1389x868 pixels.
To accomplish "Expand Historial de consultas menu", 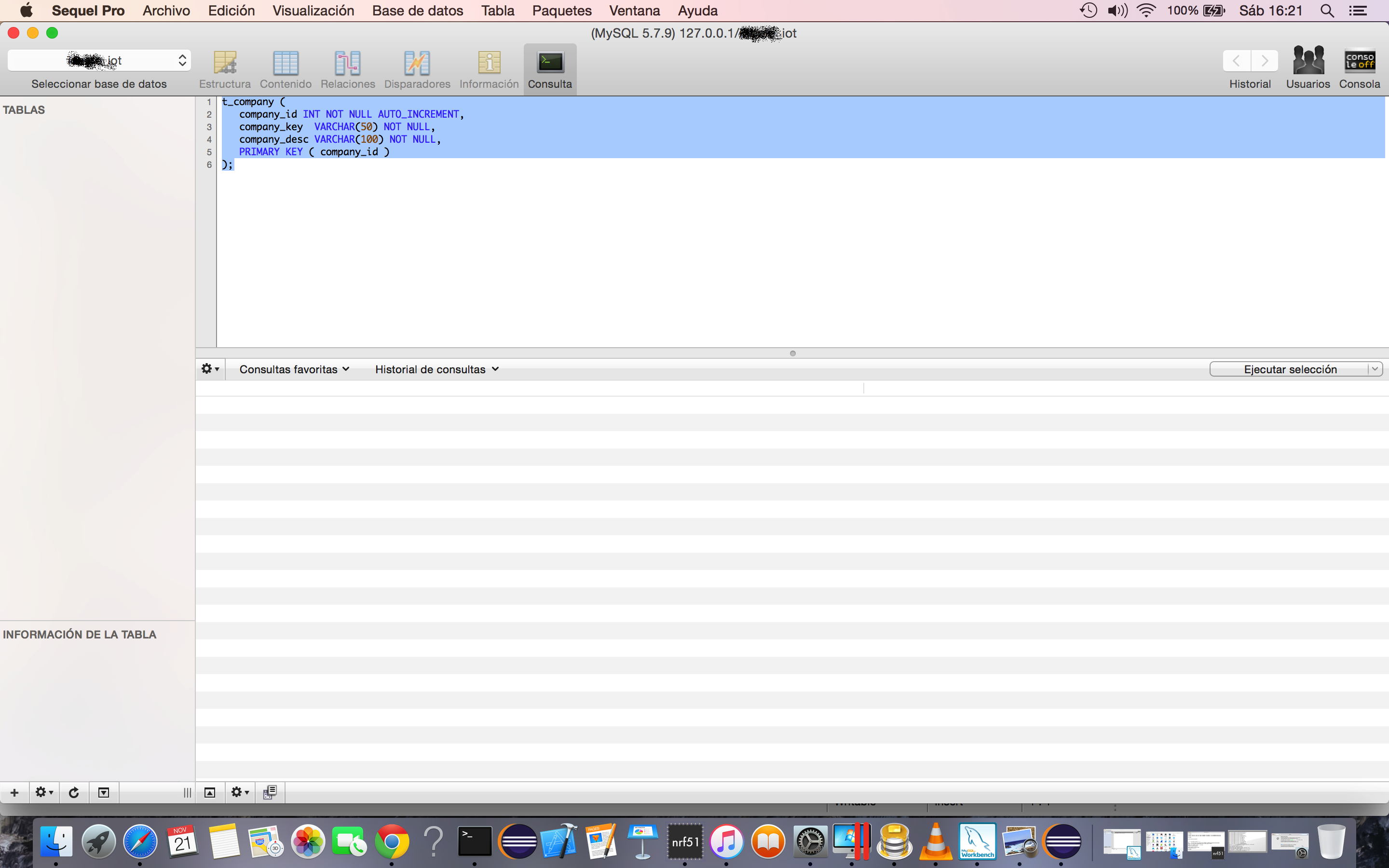I will 437,369.
